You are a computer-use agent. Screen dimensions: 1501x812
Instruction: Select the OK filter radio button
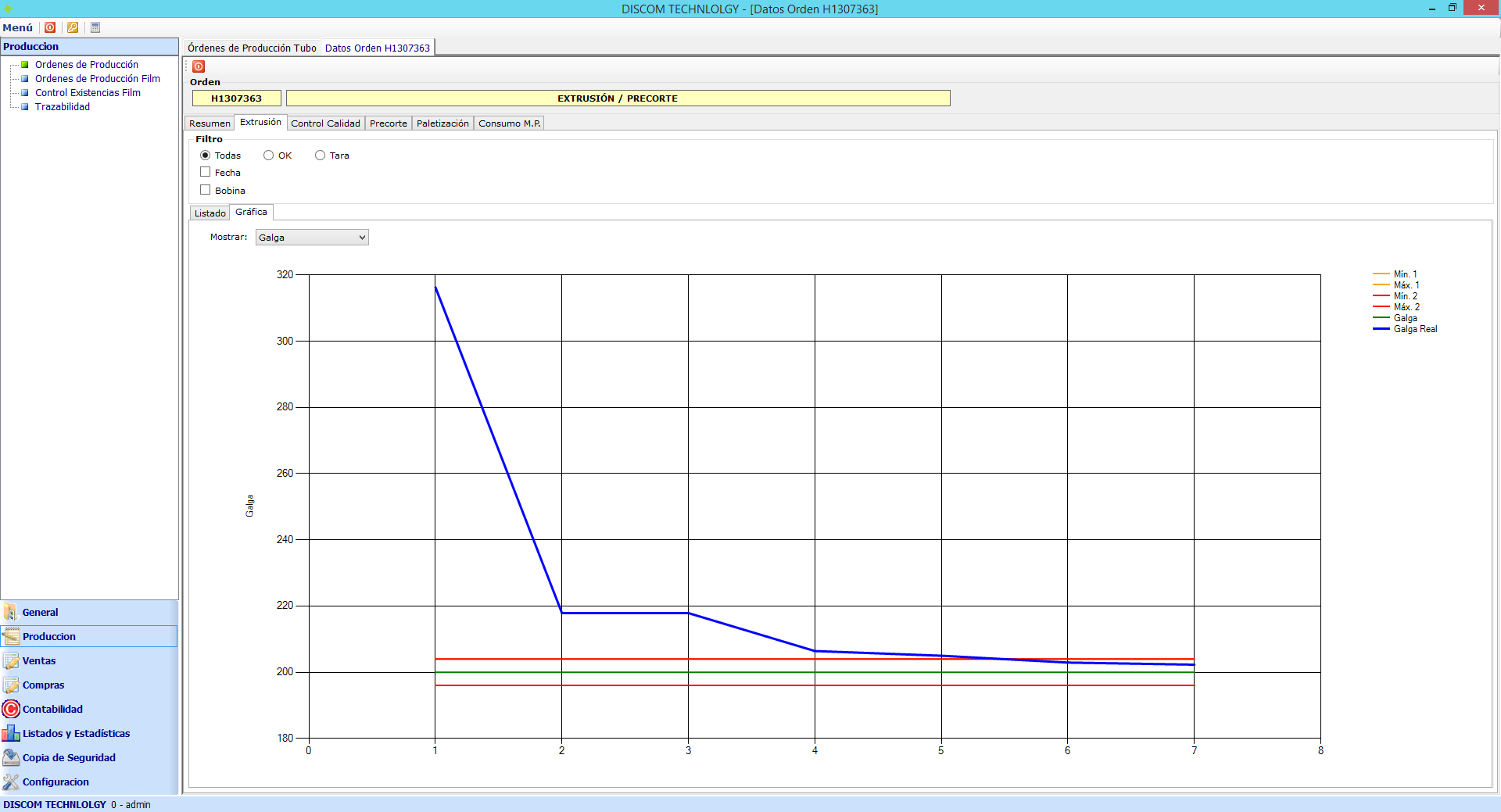click(269, 156)
